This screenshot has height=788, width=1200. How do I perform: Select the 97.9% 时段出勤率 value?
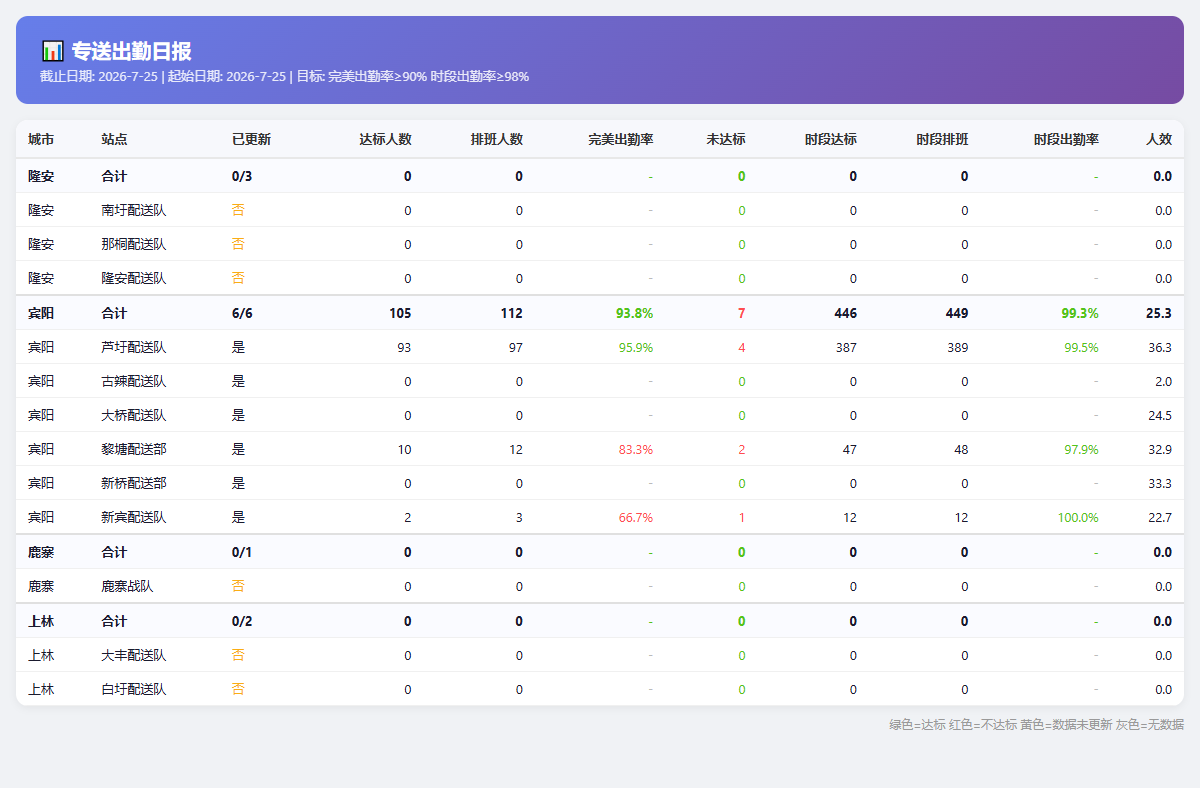(1081, 449)
